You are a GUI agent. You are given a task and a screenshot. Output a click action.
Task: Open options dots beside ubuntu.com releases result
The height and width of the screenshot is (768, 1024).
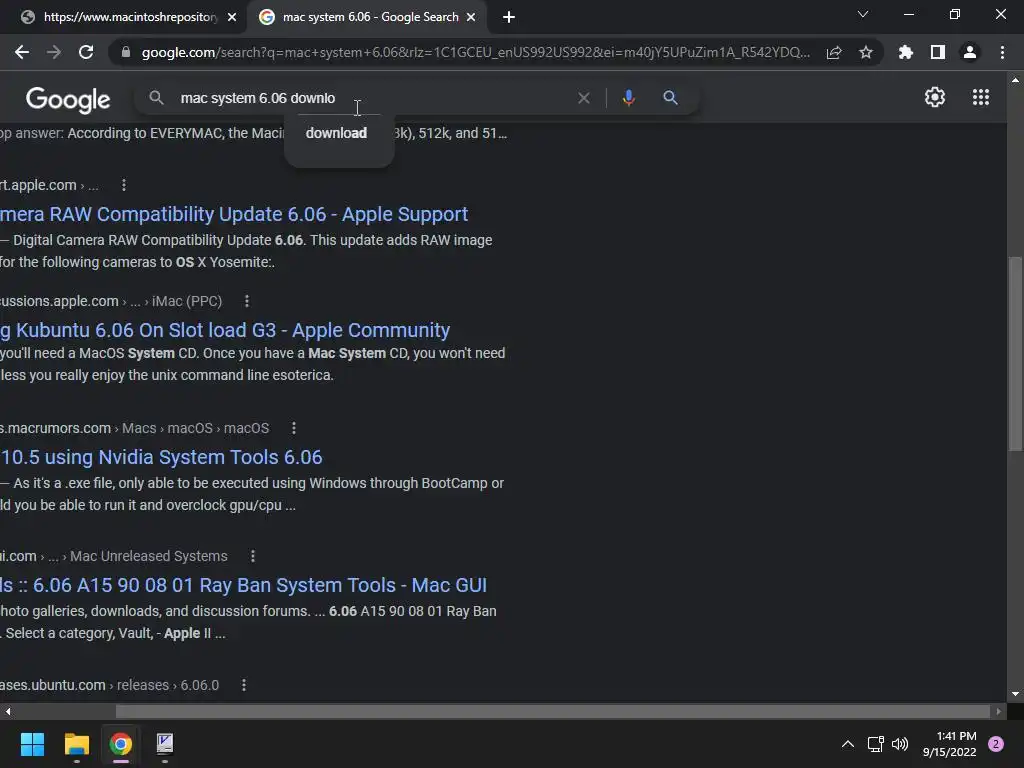(x=244, y=685)
